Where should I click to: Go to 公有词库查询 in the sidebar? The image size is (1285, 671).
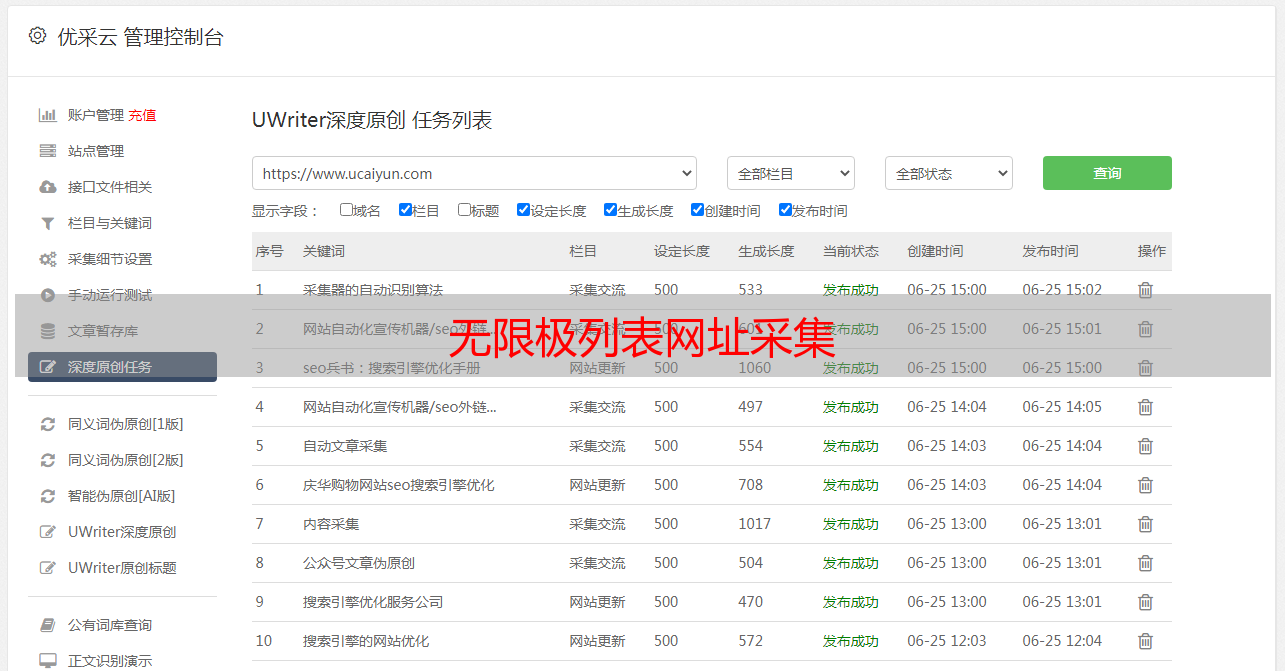[110, 625]
